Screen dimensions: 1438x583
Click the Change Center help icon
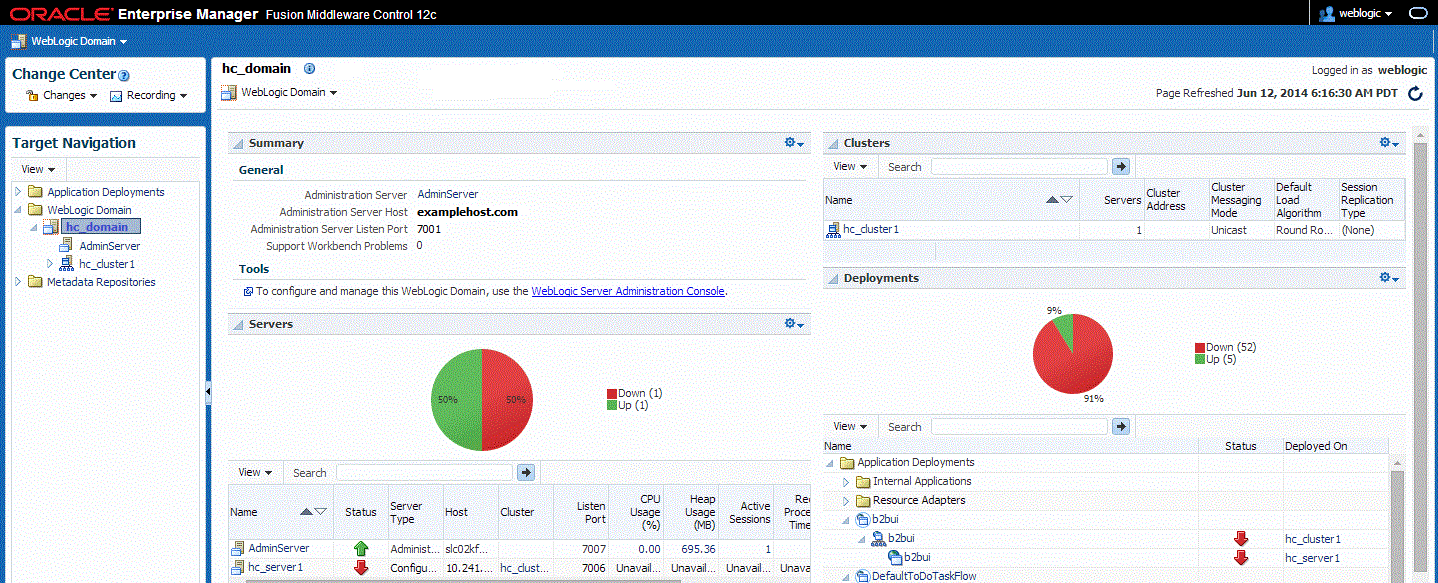click(x=124, y=75)
